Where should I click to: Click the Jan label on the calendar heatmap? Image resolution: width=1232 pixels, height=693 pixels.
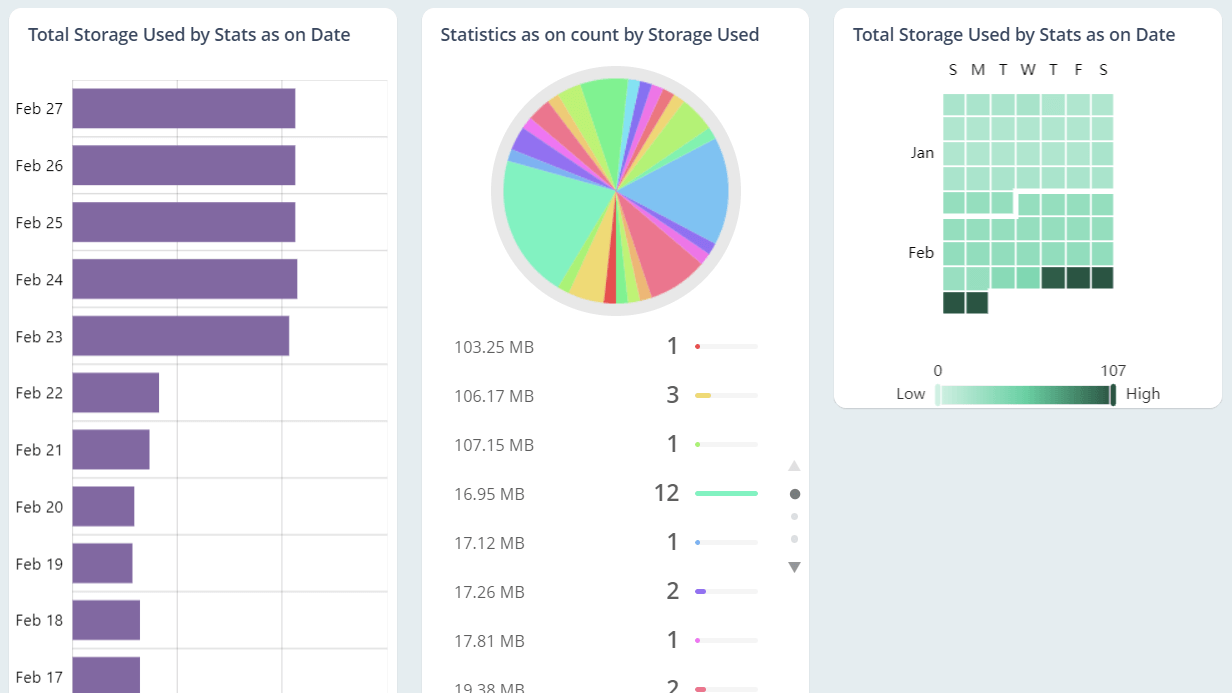click(x=922, y=152)
